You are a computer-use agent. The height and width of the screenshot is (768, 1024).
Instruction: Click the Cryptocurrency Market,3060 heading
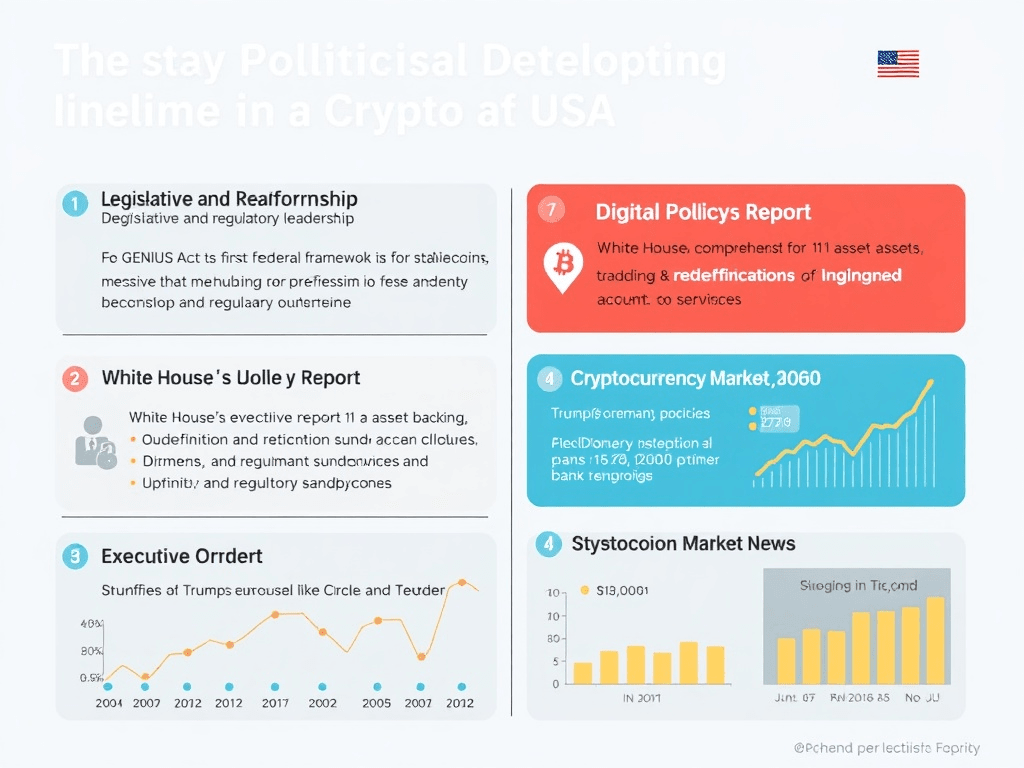click(696, 379)
